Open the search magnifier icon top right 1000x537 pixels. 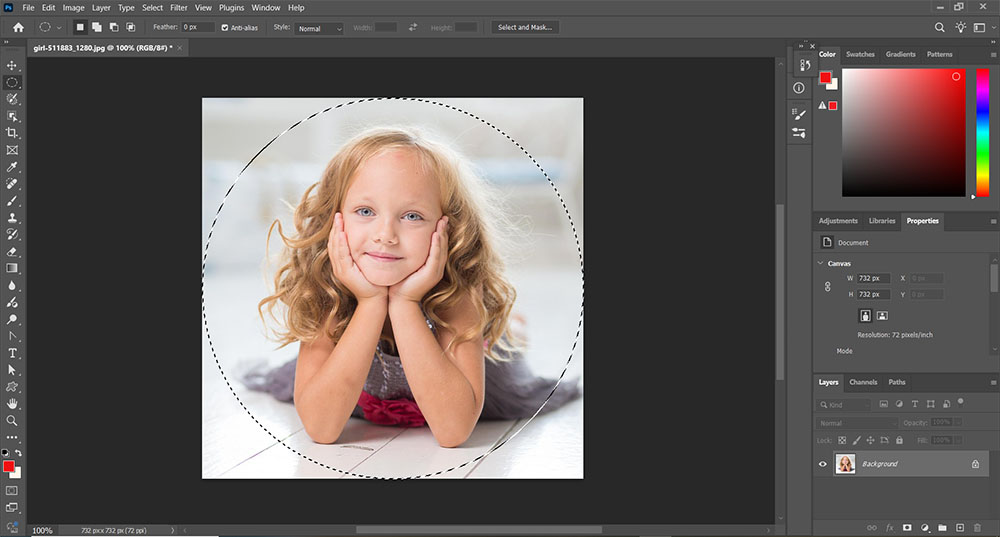coord(939,28)
